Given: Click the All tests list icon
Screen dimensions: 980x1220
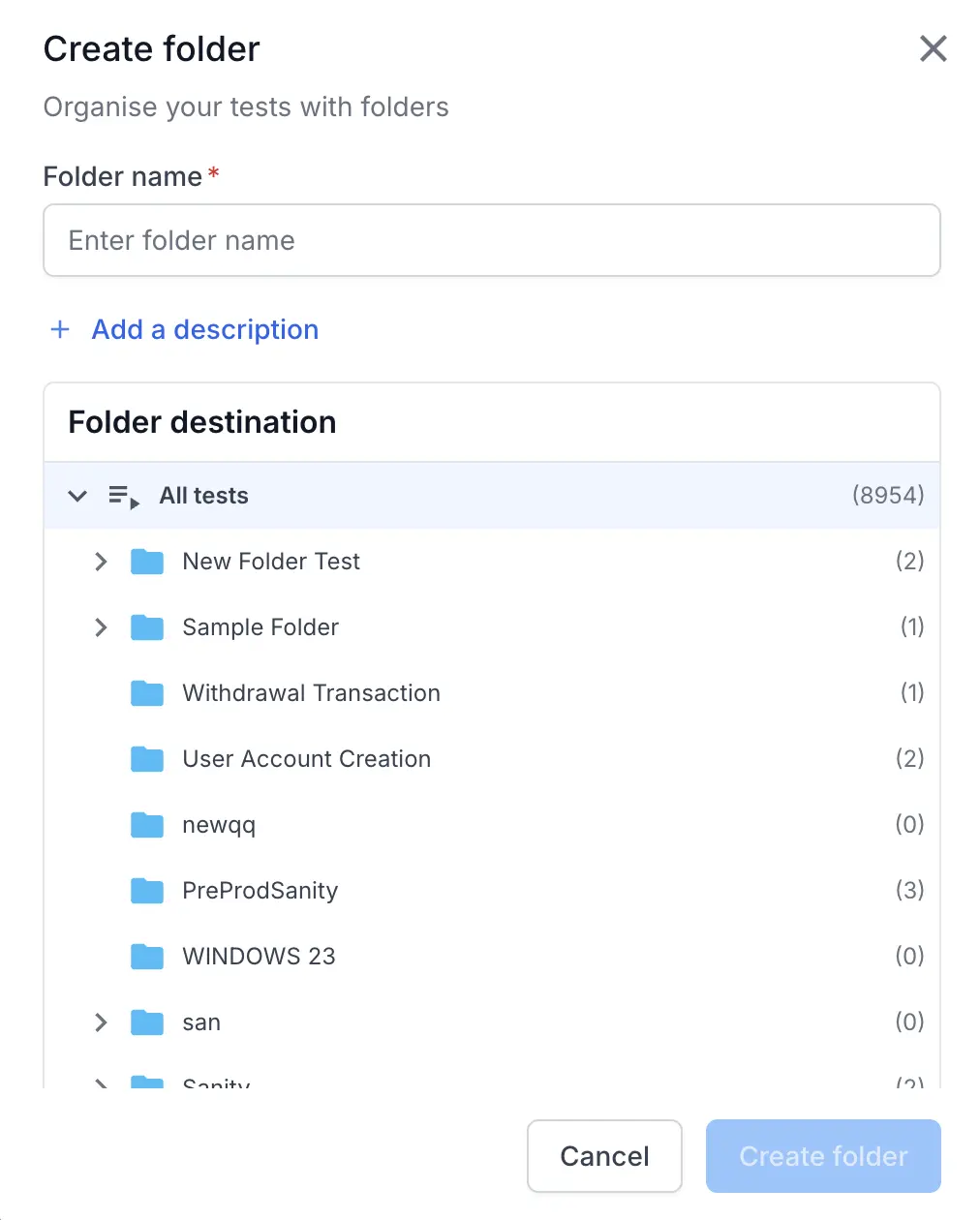Looking at the screenshot, I should [x=123, y=497].
